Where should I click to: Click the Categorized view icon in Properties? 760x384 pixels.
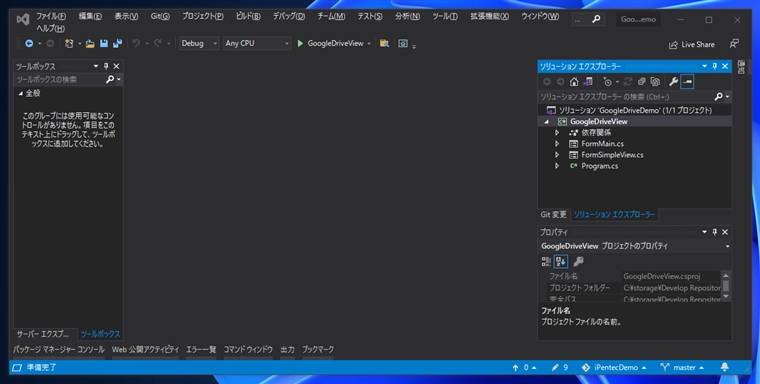pos(546,262)
